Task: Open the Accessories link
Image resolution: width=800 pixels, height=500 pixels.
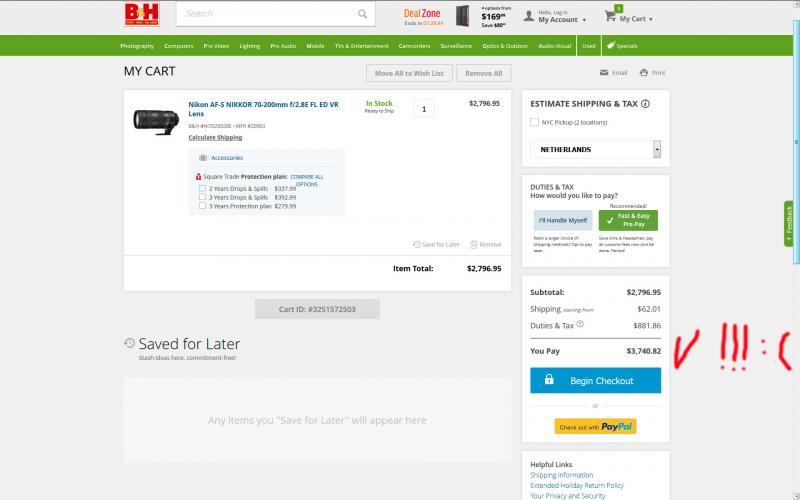Action: 227,158
